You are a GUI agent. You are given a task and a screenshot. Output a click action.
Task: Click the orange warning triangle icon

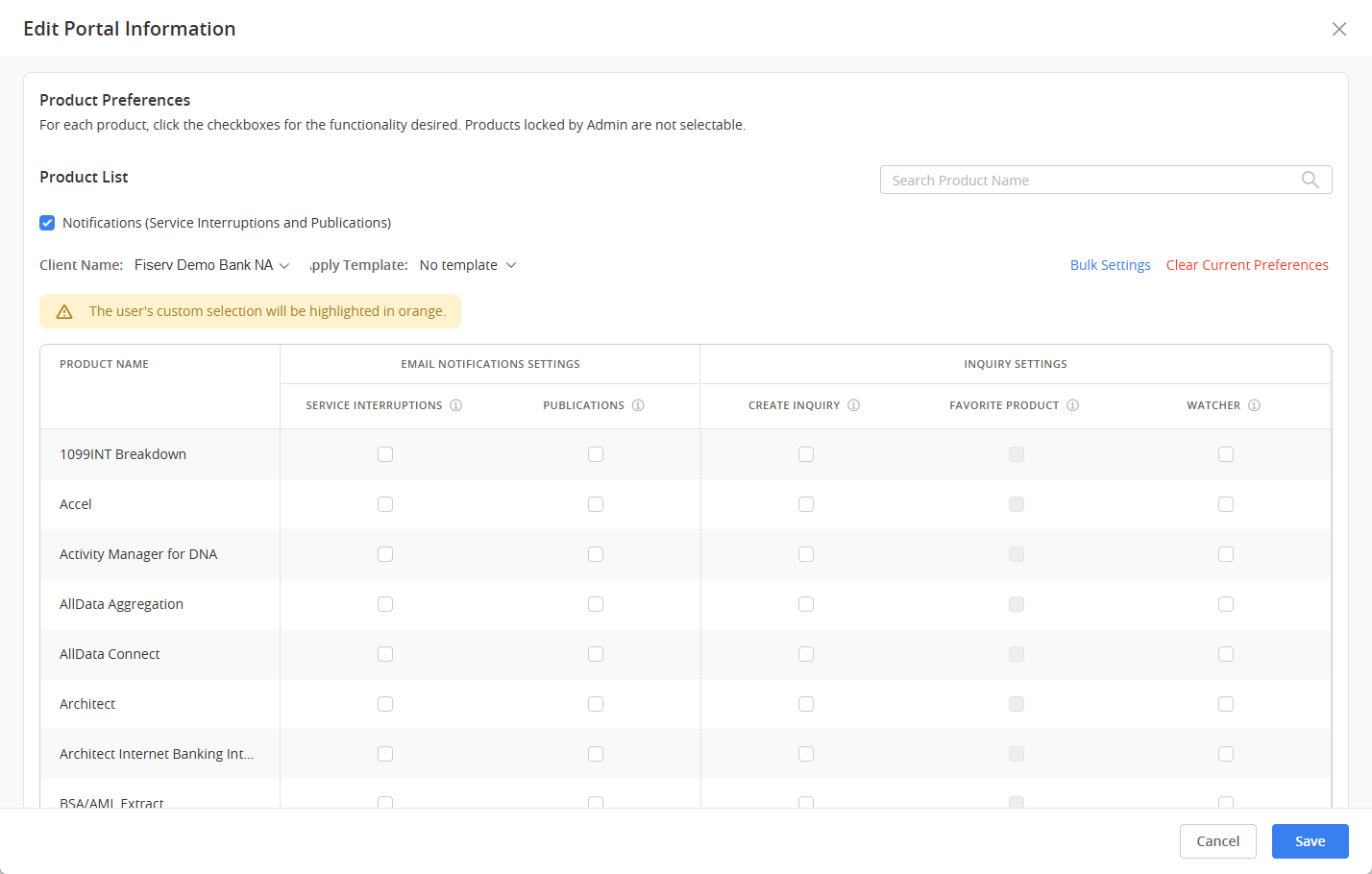click(x=64, y=311)
